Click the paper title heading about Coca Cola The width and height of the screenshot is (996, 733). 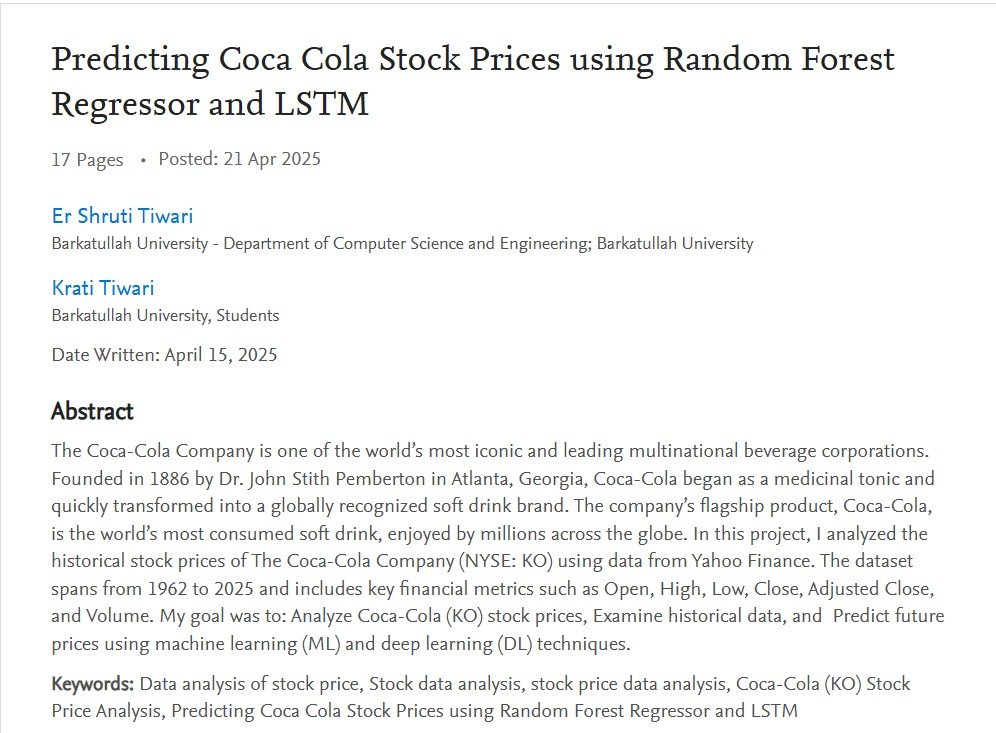[x=473, y=81]
